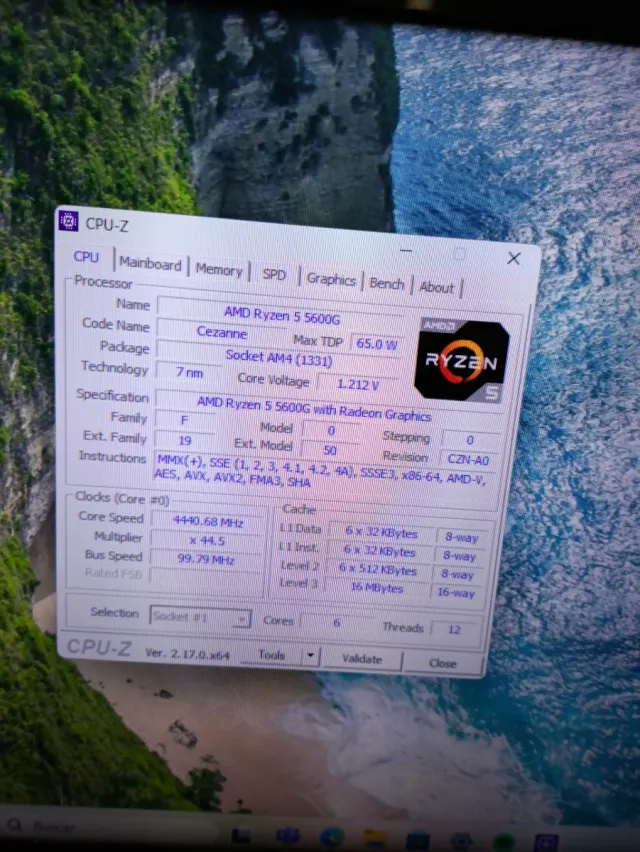This screenshot has height=852, width=640.
Task: Click the Code Name value Cezanne
Action: click(x=222, y=331)
